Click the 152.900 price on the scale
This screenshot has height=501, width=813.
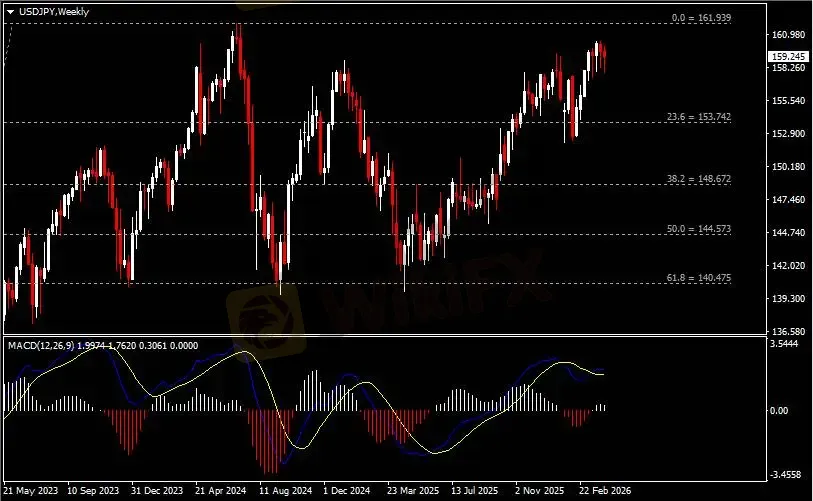pos(789,134)
